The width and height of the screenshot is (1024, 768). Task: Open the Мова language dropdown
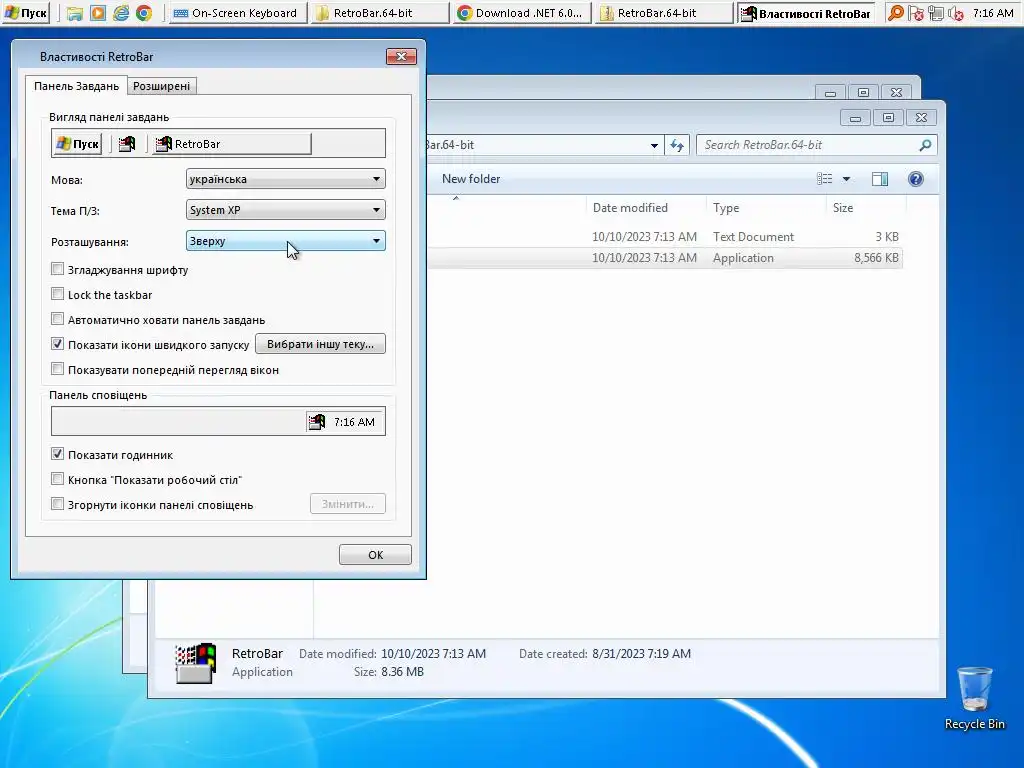click(x=285, y=179)
